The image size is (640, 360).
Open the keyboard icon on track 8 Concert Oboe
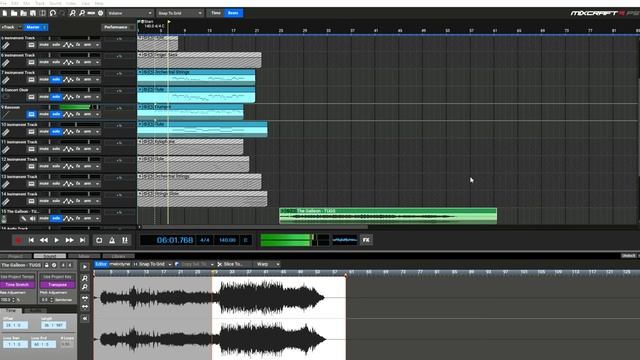[31, 97]
